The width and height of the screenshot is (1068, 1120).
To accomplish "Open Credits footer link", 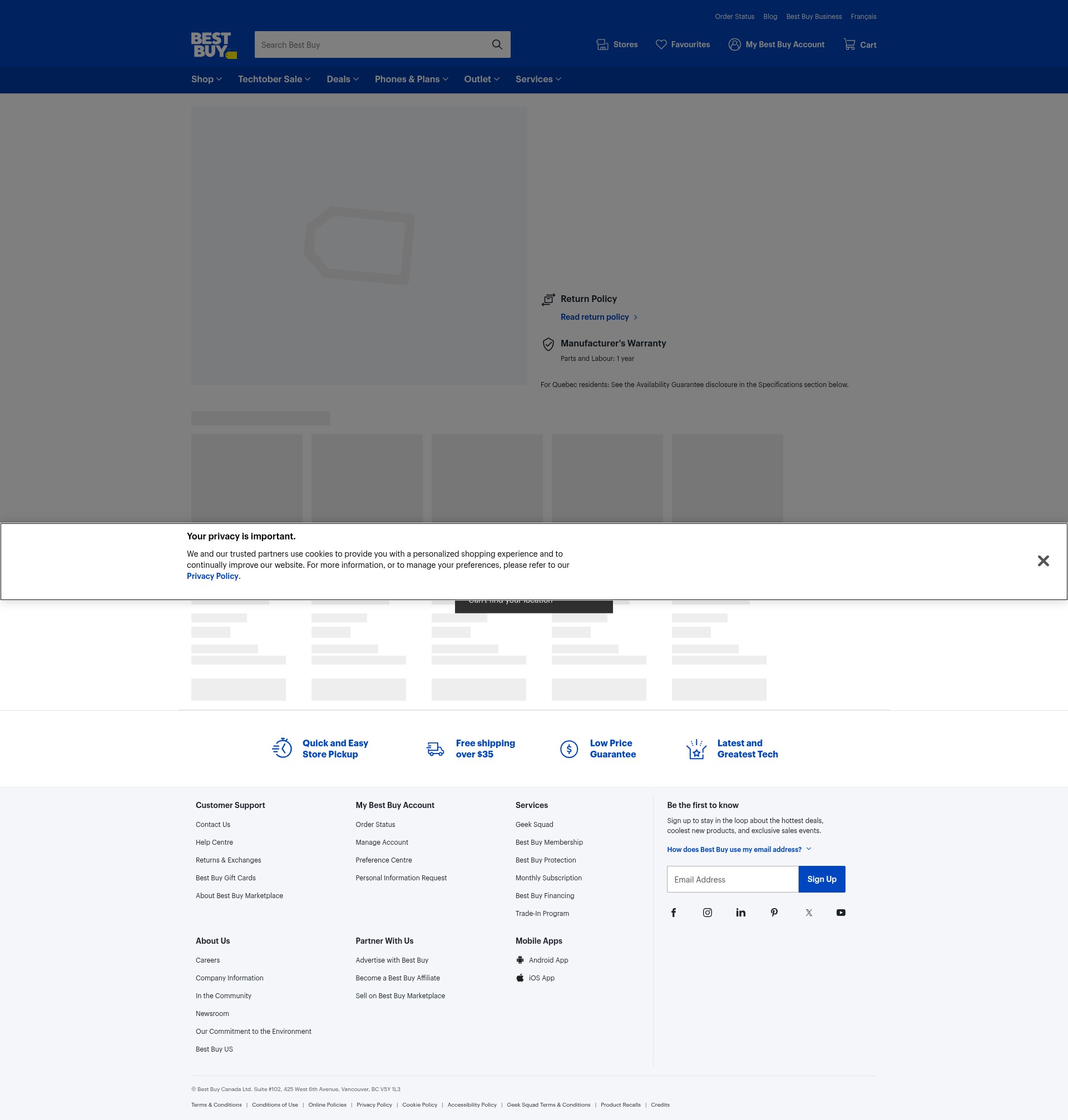I will [x=660, y=1104].
